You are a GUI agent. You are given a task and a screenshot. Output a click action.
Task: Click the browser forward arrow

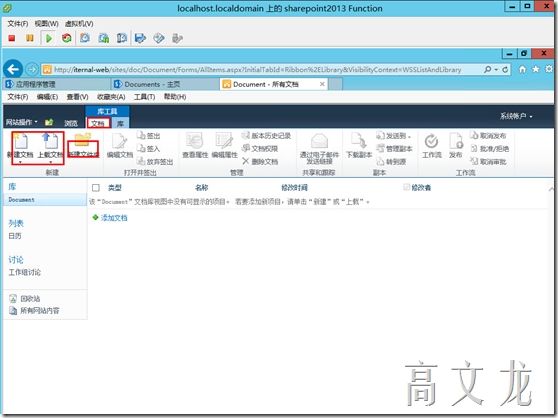32,69
